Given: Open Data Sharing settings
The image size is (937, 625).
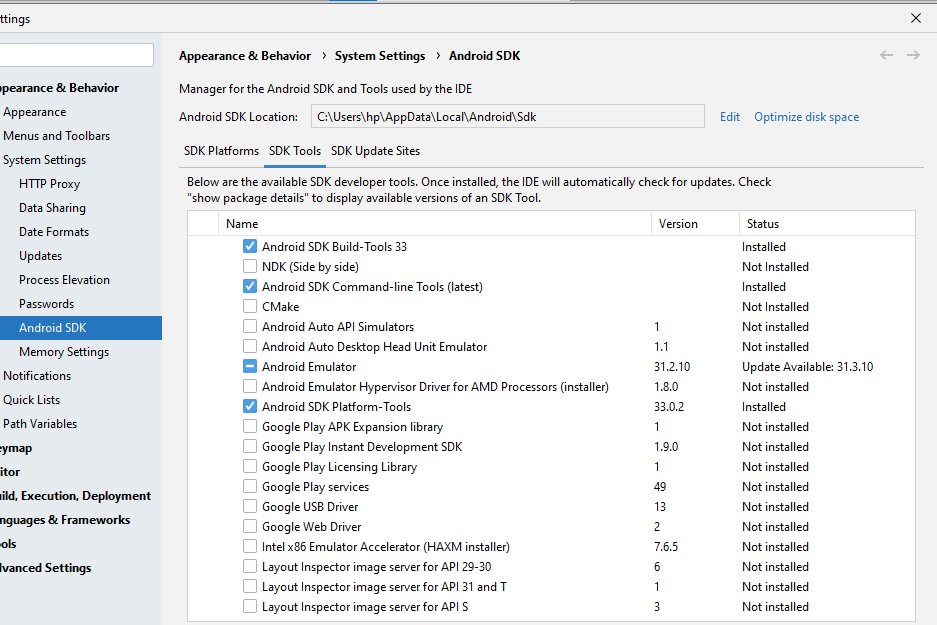Looking at the screenshot, I should (x=52, y=207).
